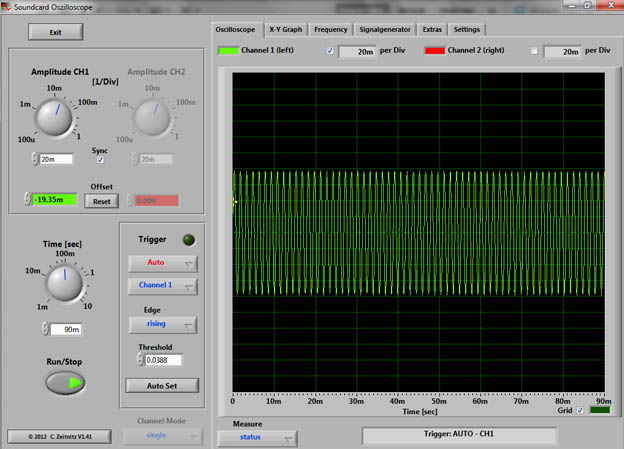Click the CH1 offset value field

(54, 199)
